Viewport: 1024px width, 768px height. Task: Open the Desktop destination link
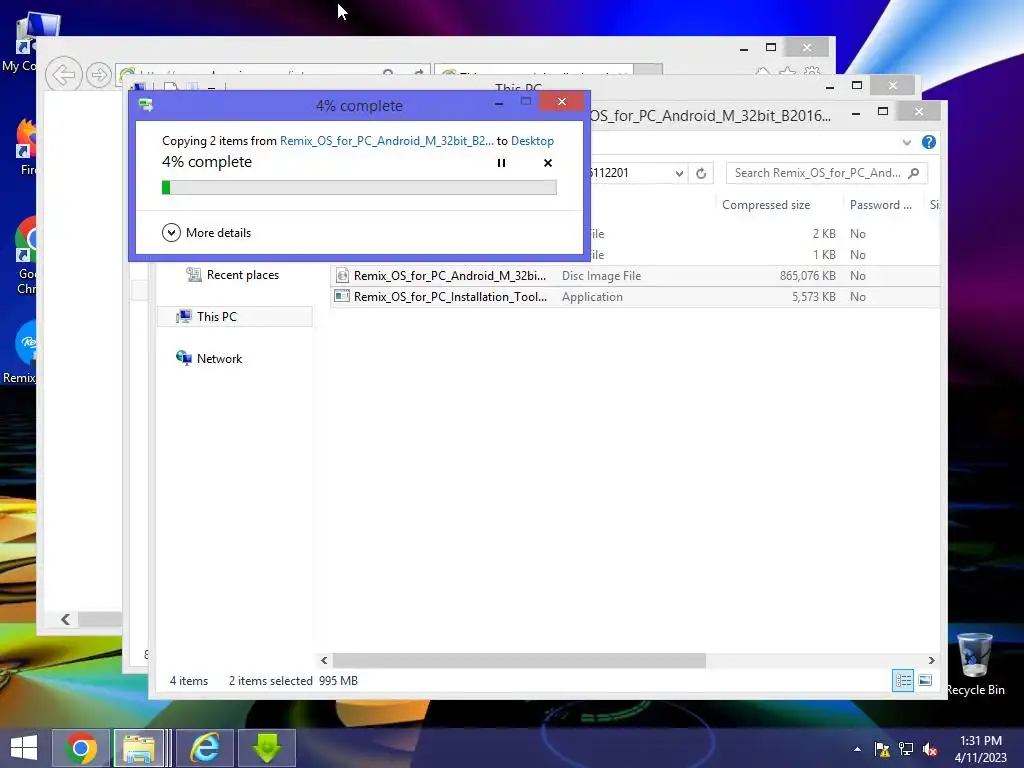[x=532, y=141]
